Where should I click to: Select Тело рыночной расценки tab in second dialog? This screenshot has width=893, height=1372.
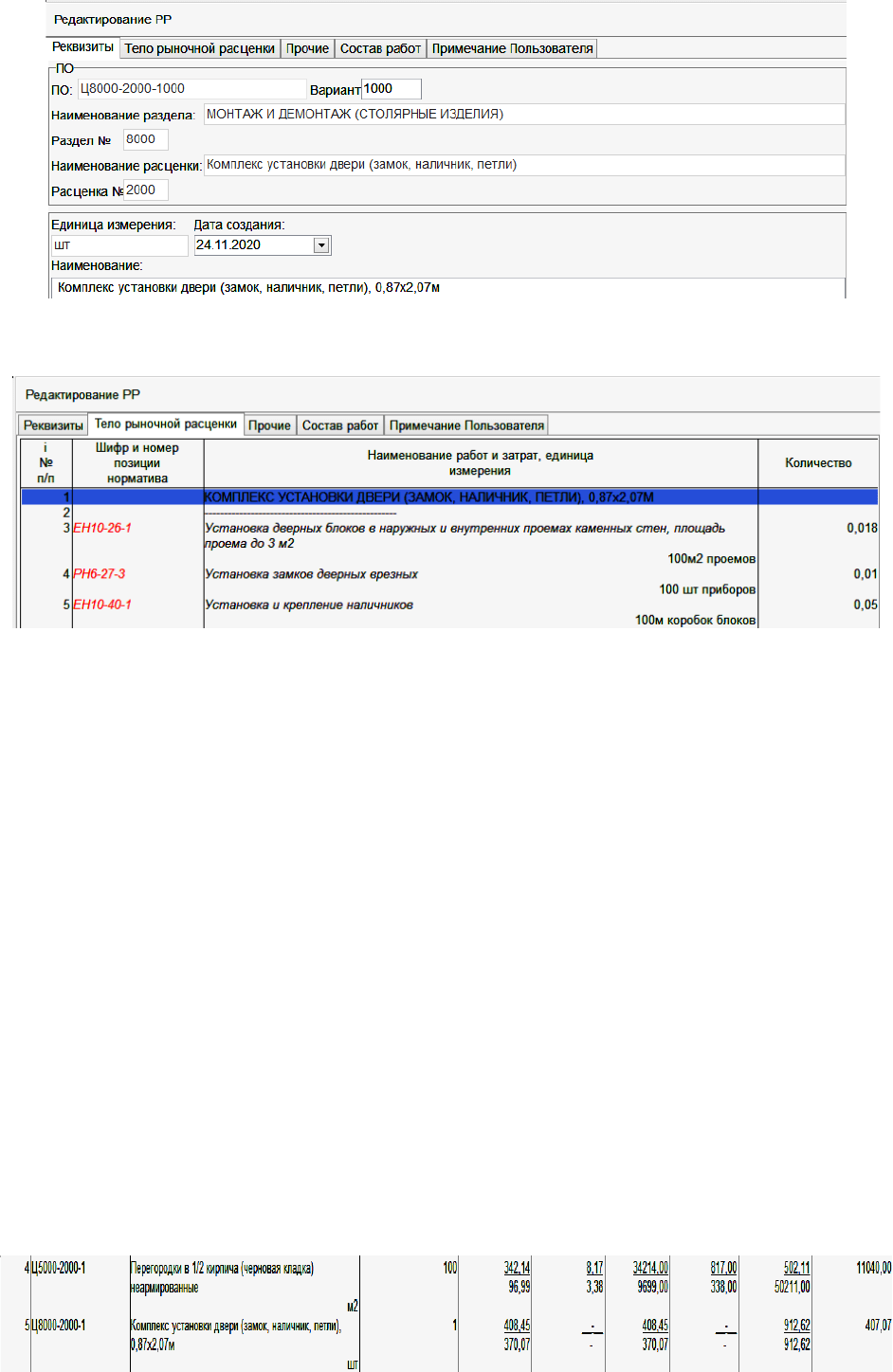click(166, 424)
